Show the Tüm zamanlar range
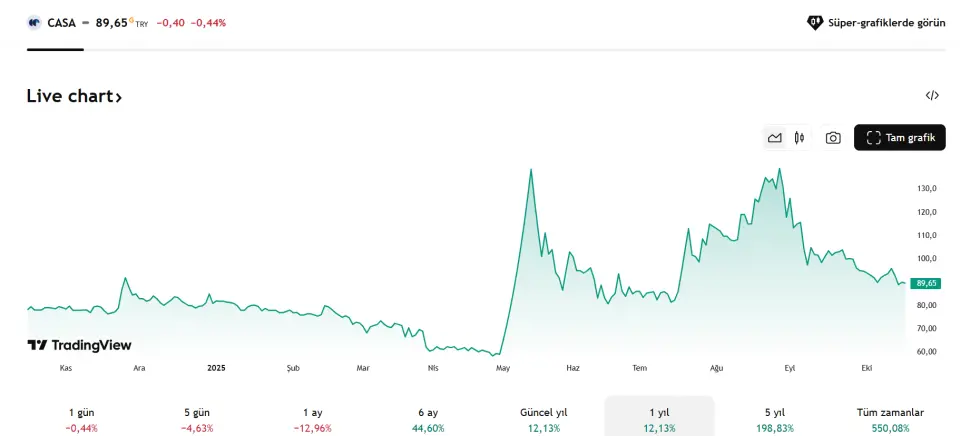The height and width of the screenshot is (436, 960). (890, 419)
